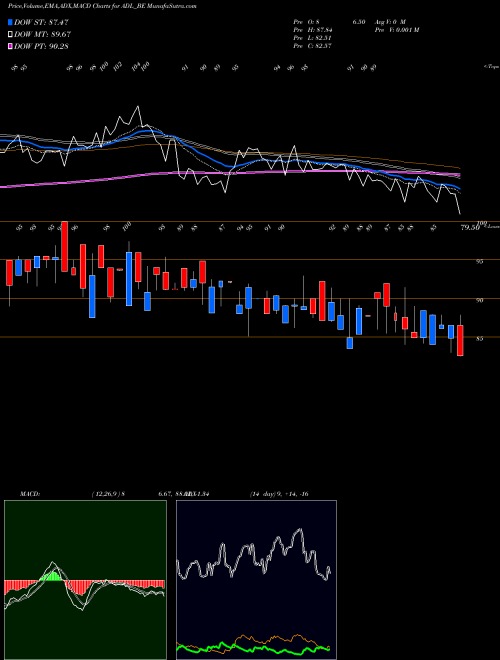500x660 pixels.
Task: Click the 79.50 price label
Action: coord(470,228)
